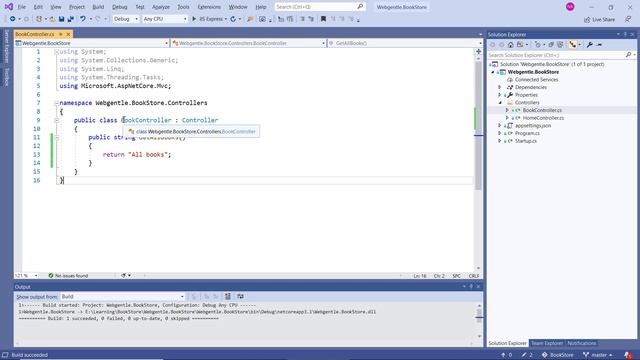Open the Tools menu
The height and width of the screenshot is (360, 640).
click(x=183, y=7)
